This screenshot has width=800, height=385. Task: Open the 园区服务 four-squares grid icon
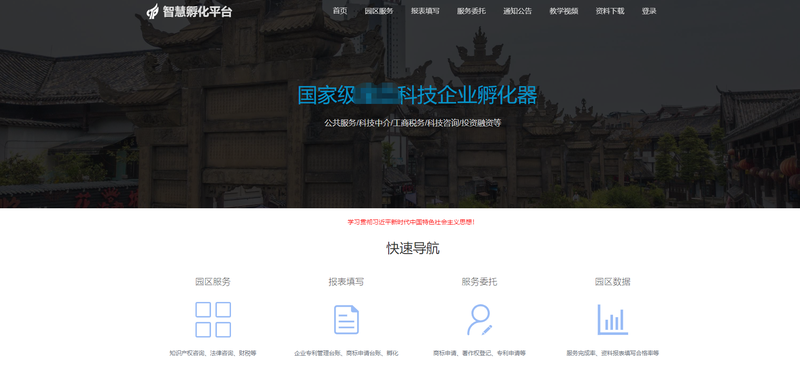(x=213, y=320)
